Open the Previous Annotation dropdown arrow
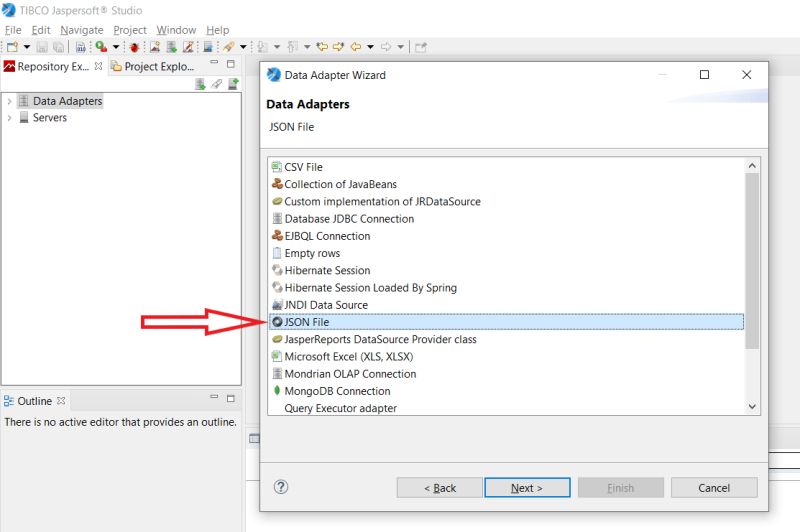This screenshot has height=532, width=800. pos(307,47)
